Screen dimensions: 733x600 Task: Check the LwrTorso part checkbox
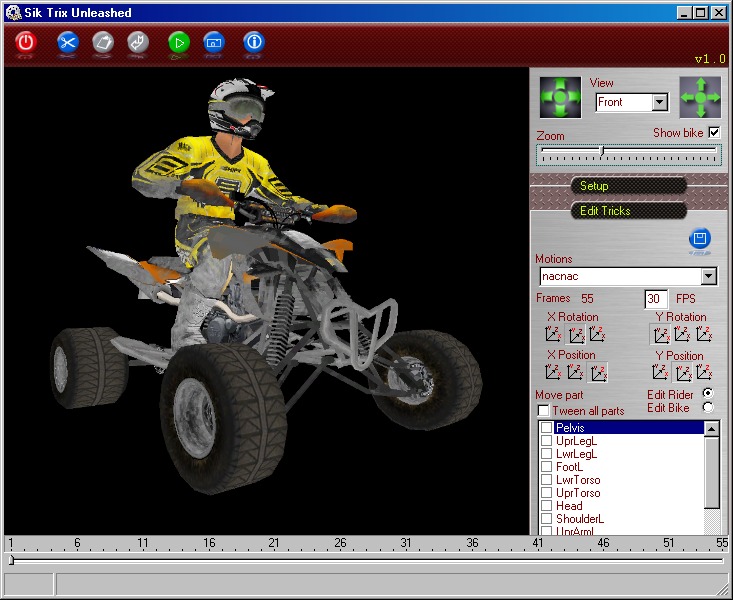pyautogui.click(x=546, y=480)
